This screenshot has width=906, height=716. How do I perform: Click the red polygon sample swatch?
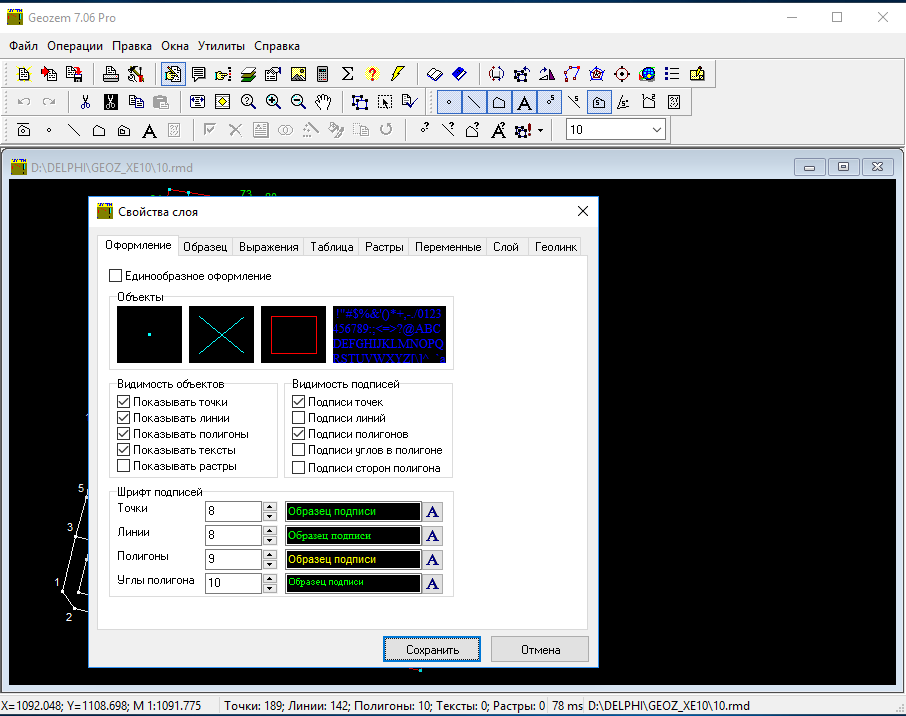pyautogui.click(x=294, y=334)
